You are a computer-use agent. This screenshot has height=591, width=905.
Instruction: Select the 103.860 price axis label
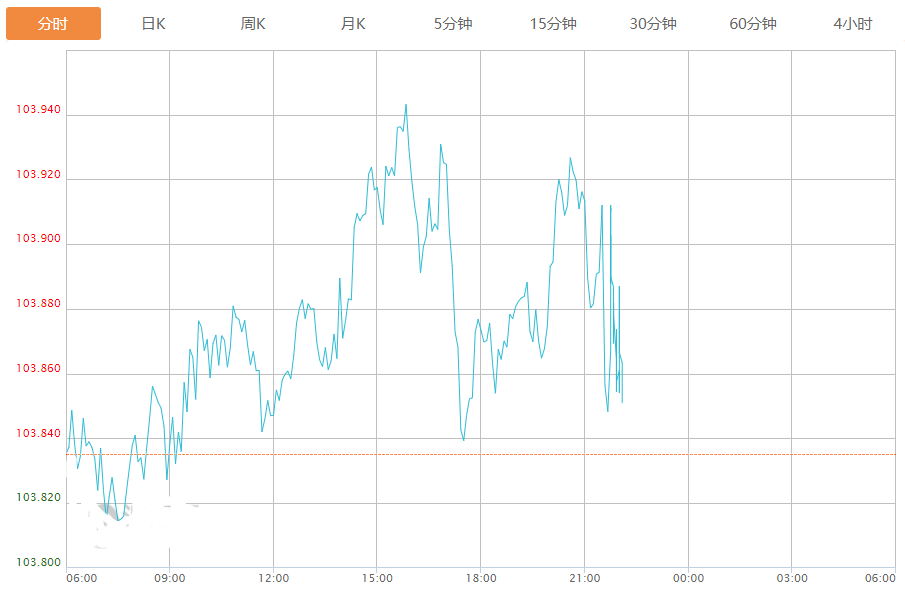coord(38,369)
